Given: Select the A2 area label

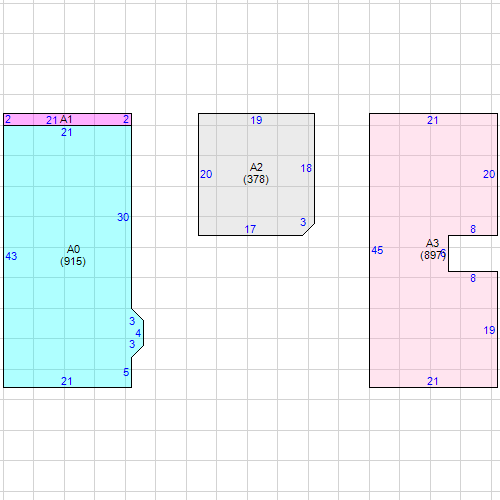Looking at the screenshot, I should coord(256,167).
